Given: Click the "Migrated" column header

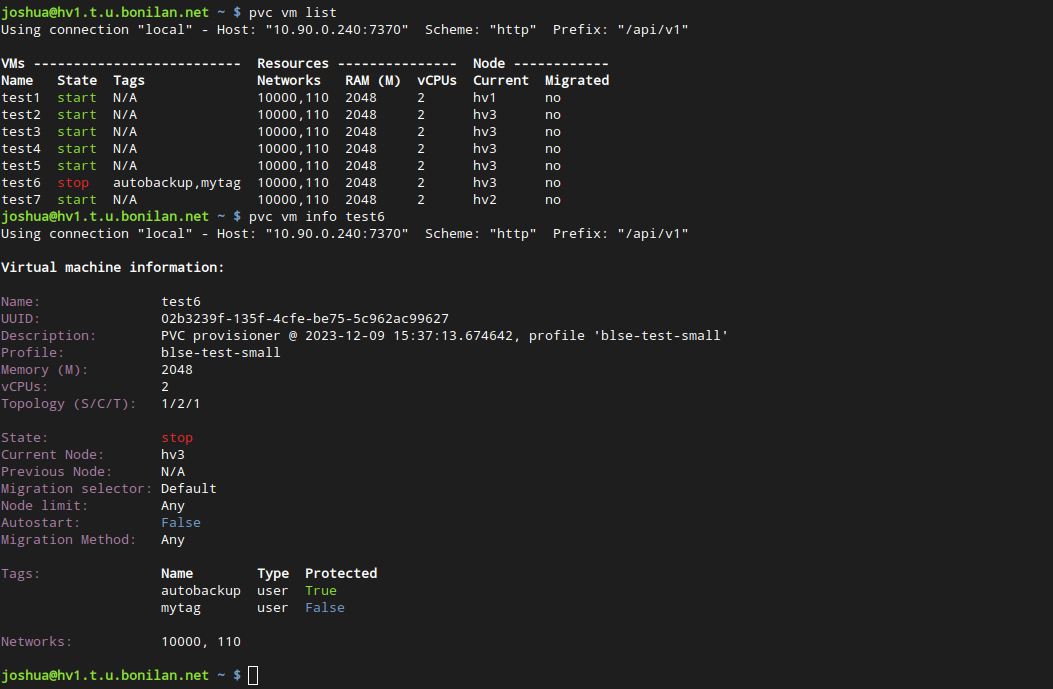Looking at the screenshot, I should pos(576,81).
